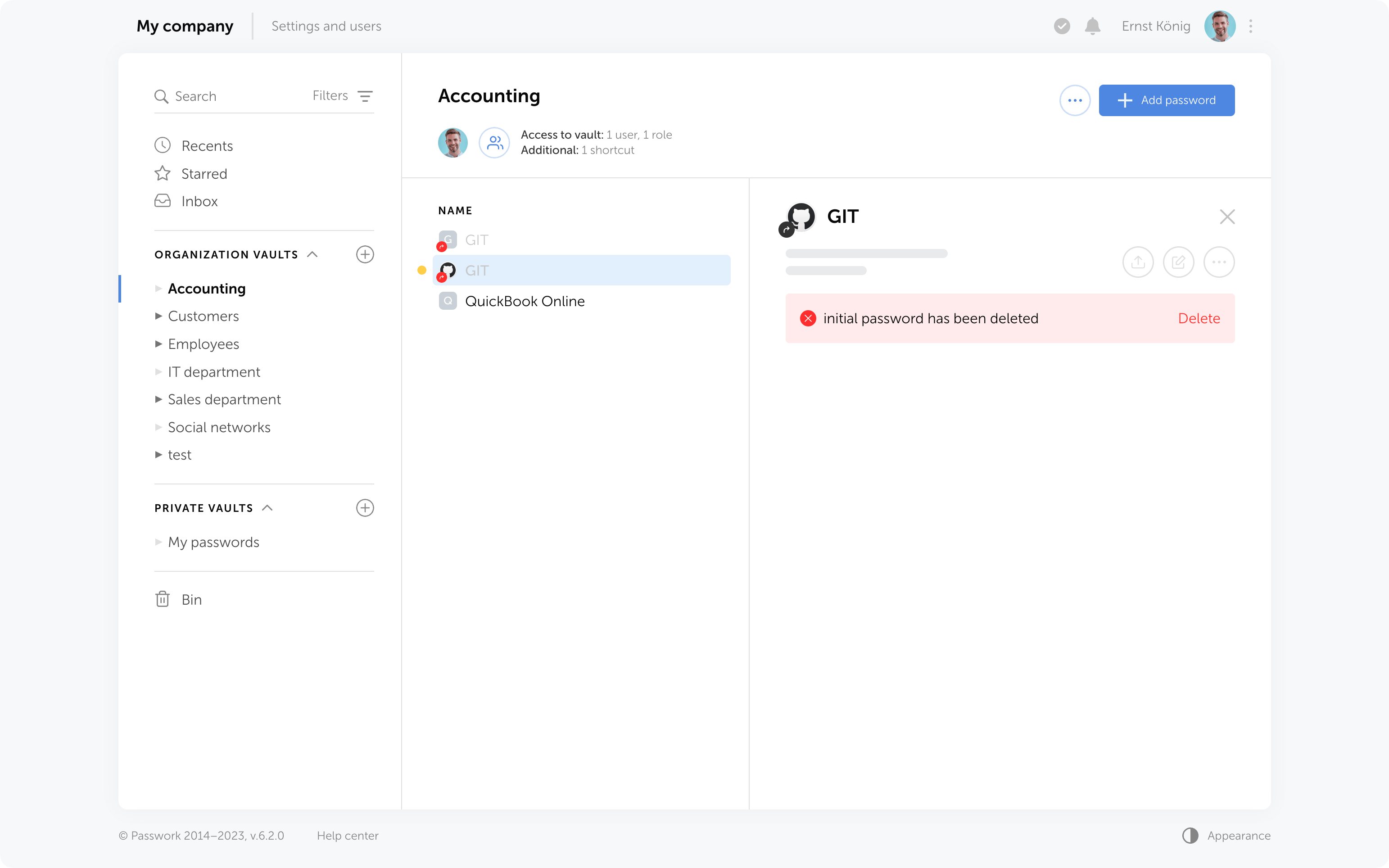Click the share/export icon in GIT panel
The height and width of the screenshot is (868, 1389).
pos(1138,262)
